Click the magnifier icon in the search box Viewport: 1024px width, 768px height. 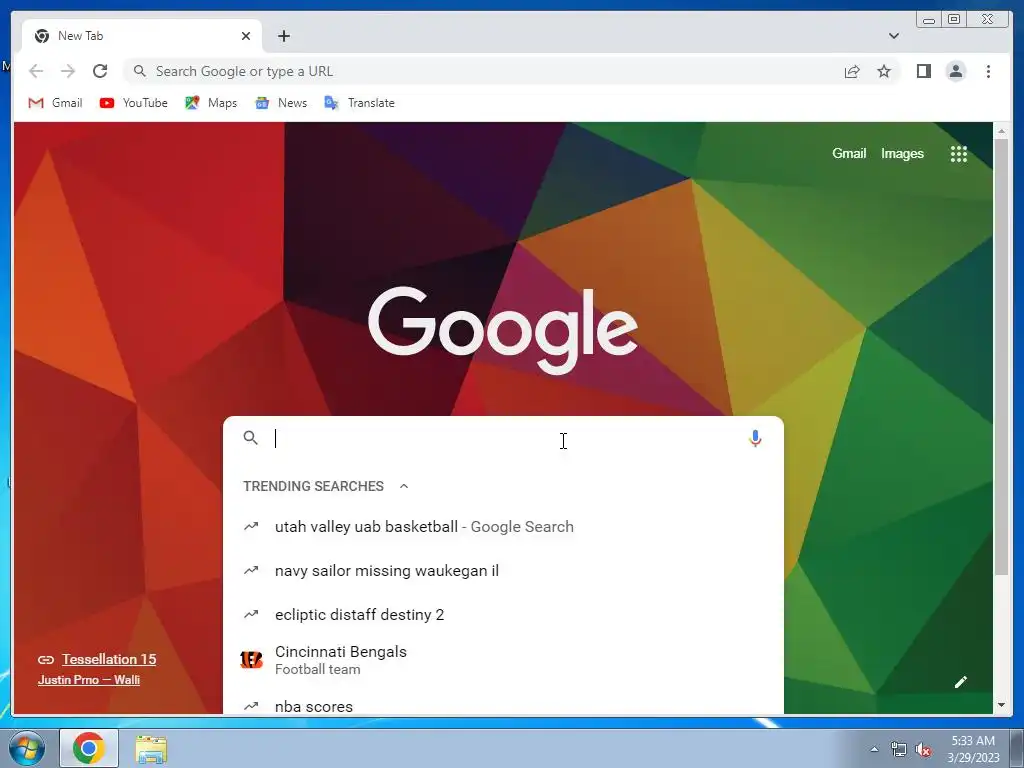tap(251, 438)
